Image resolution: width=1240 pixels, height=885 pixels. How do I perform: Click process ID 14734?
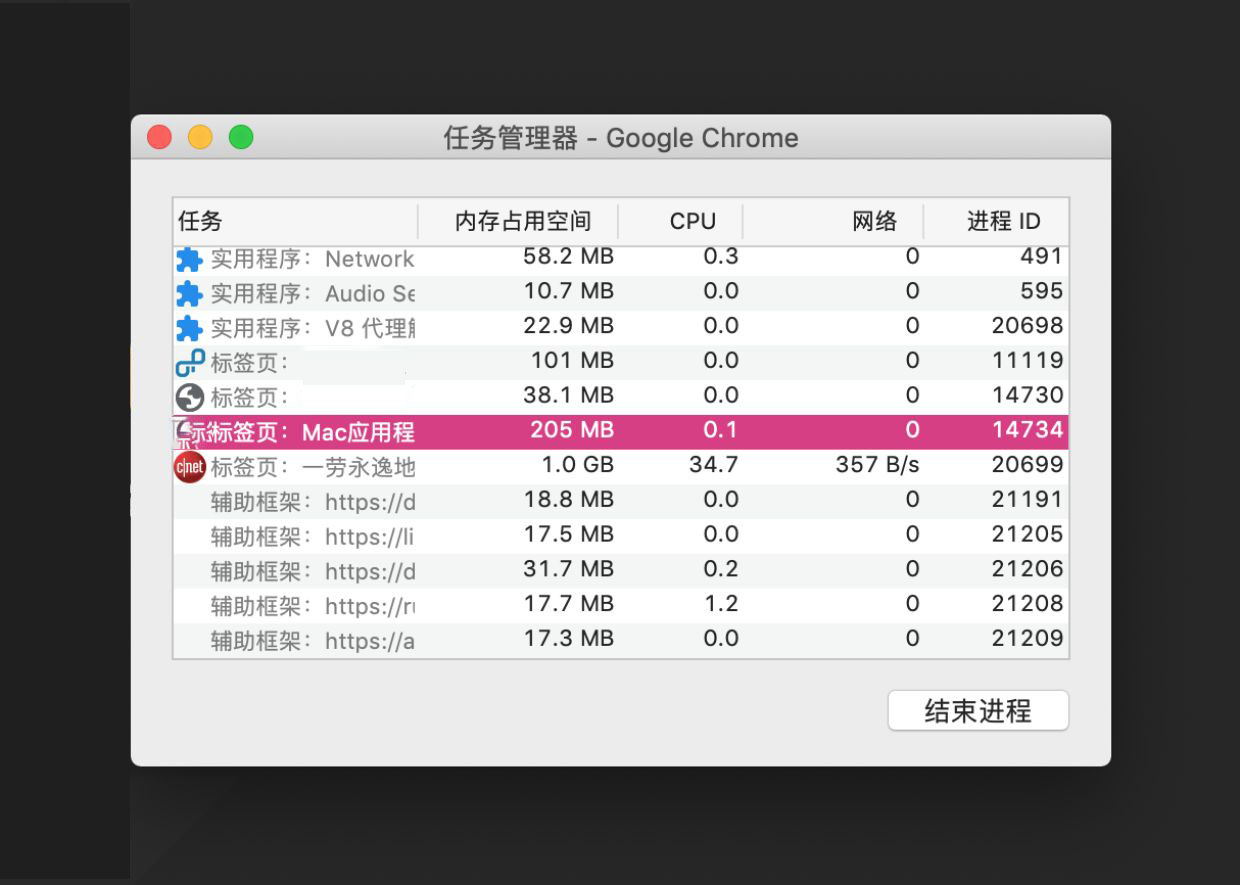coord(1028,430)
